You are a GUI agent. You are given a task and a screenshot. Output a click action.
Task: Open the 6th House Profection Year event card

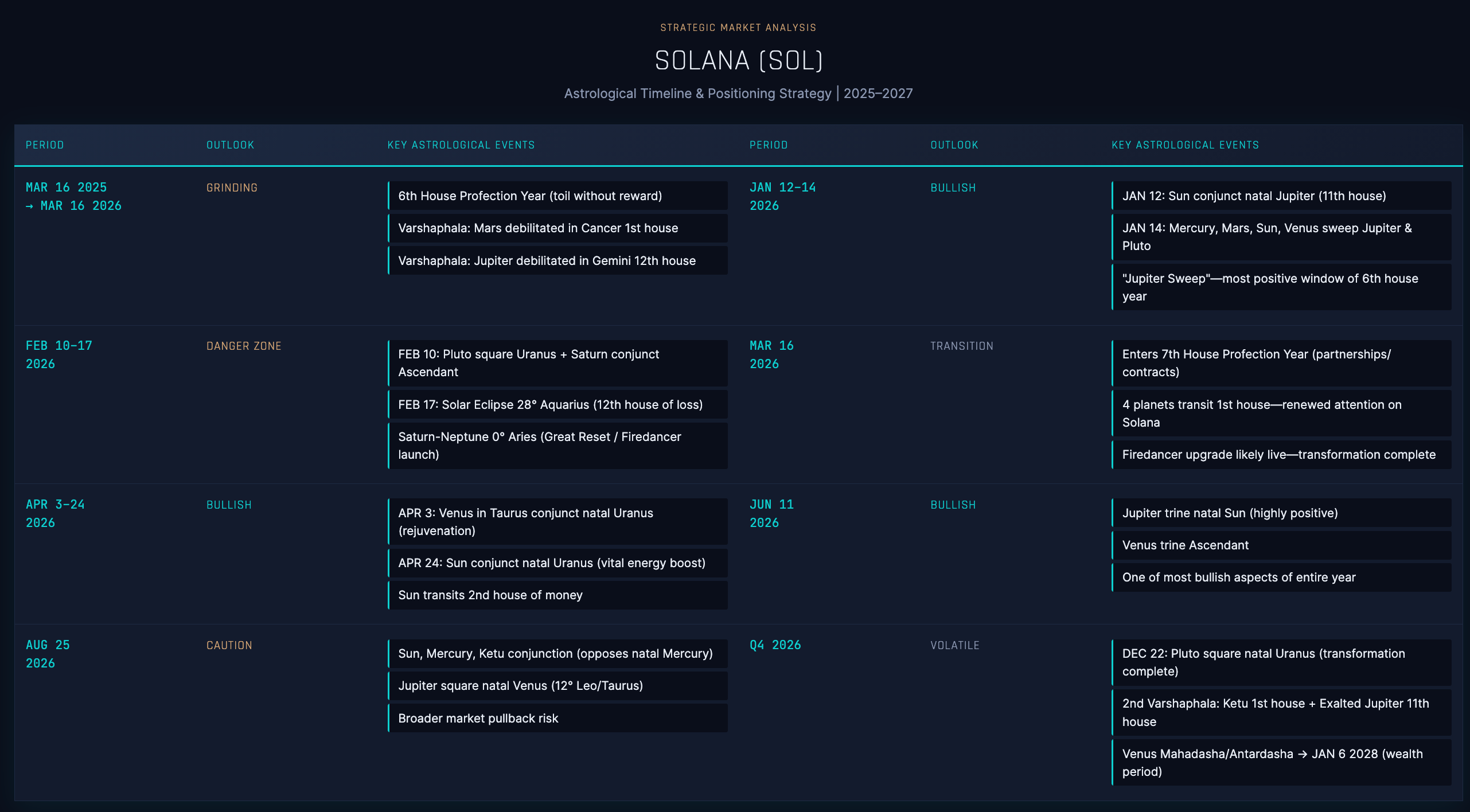(557, 196)
